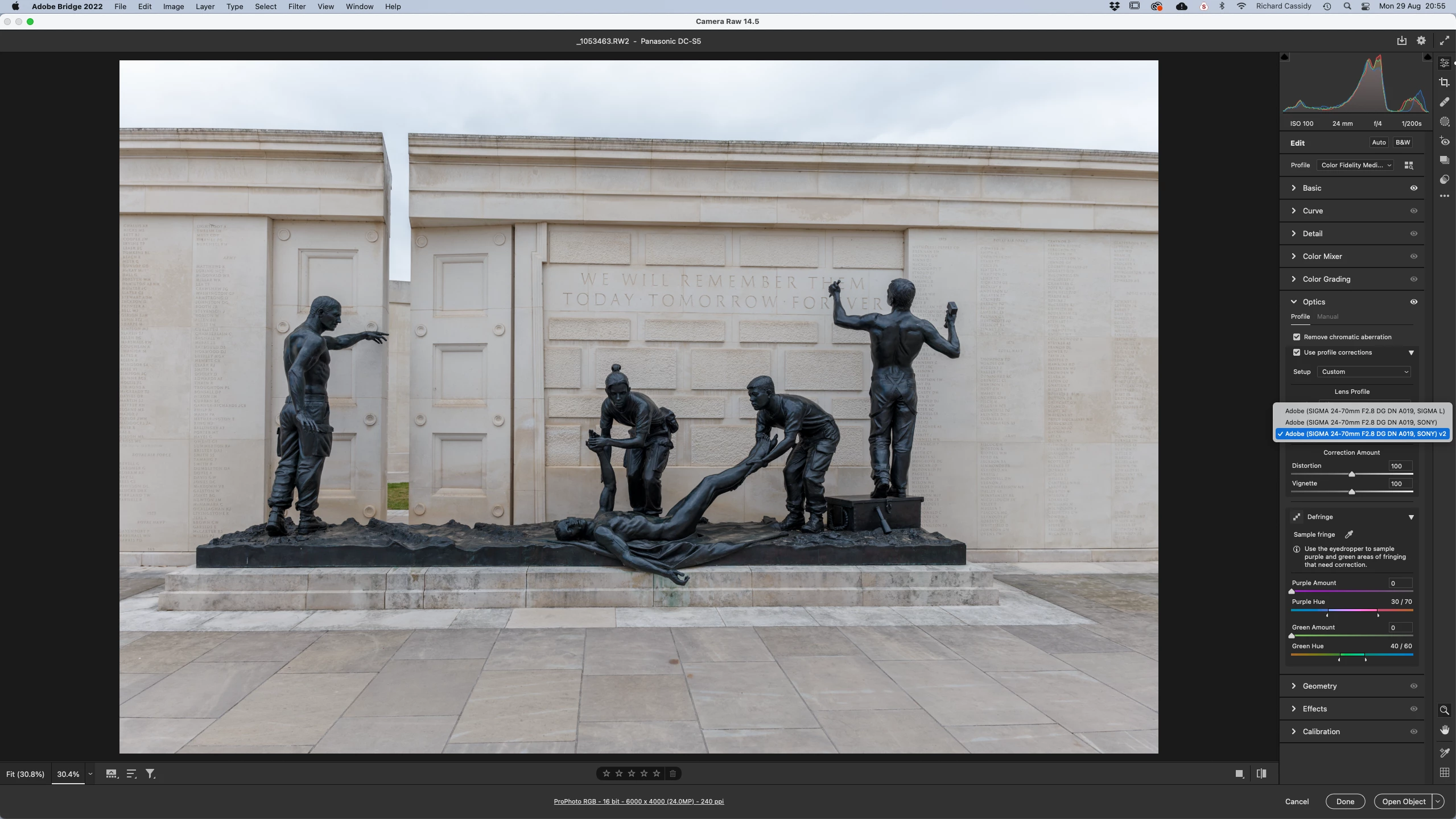Select the Healing bandage tool
This screenshot has width=1456, height=819.
click(1444, 102)
